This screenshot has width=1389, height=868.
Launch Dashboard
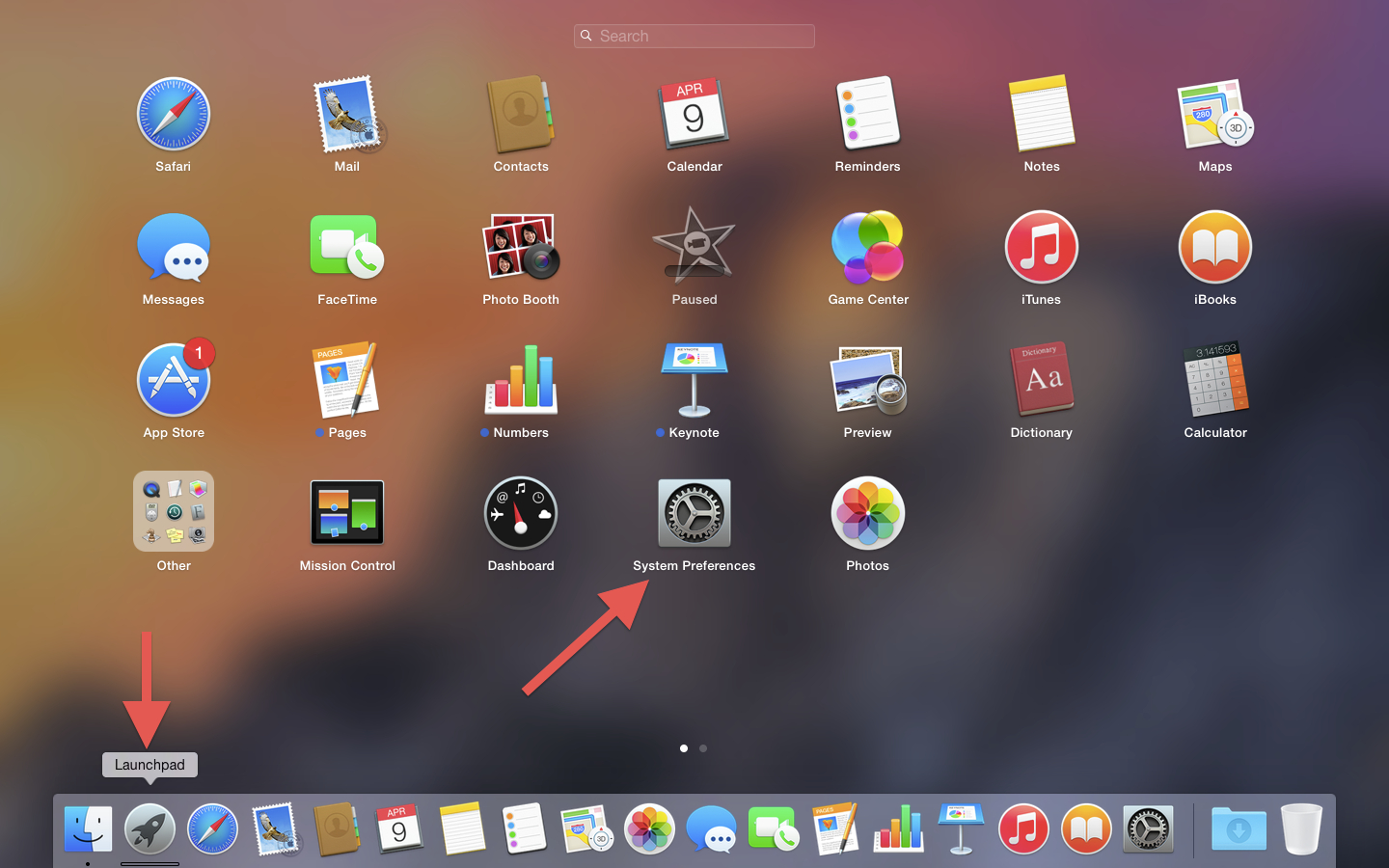pos(521,513)
